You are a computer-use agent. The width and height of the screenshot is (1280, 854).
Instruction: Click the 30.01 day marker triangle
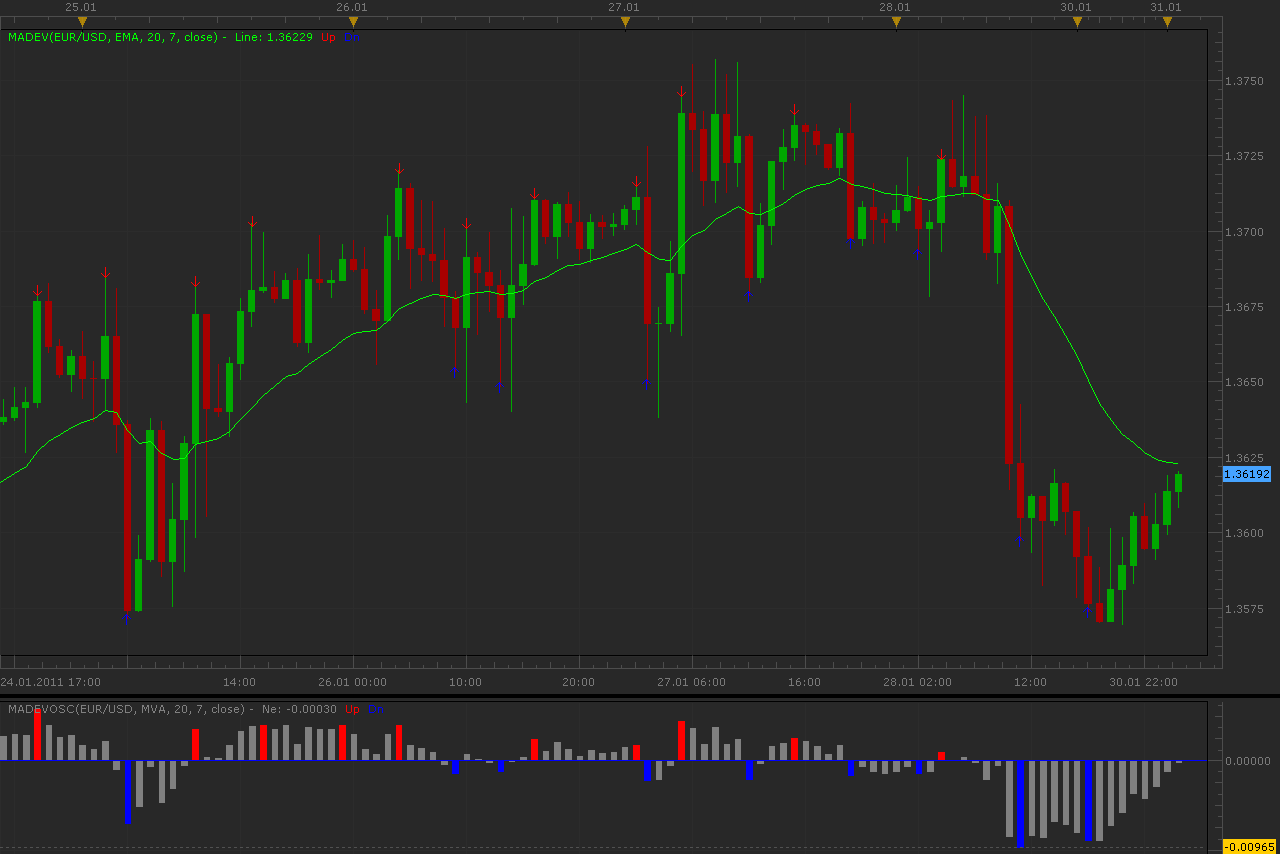[1077, 22]
